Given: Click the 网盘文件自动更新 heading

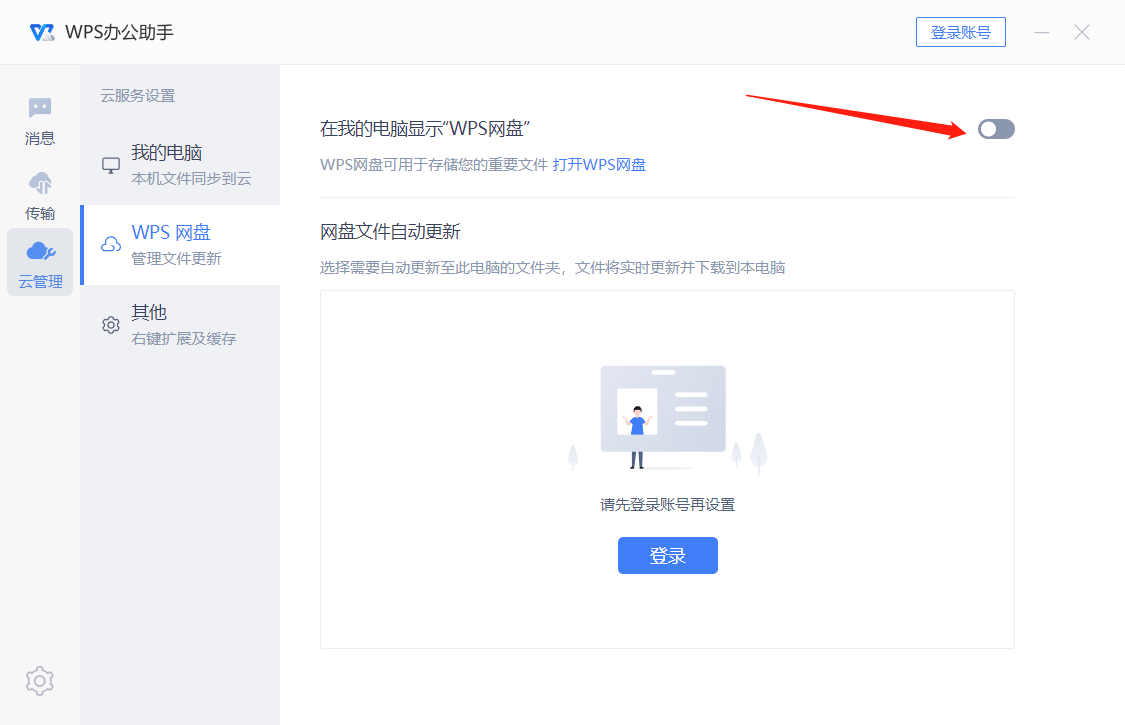Looking at the screenshot, I should 390,232.
